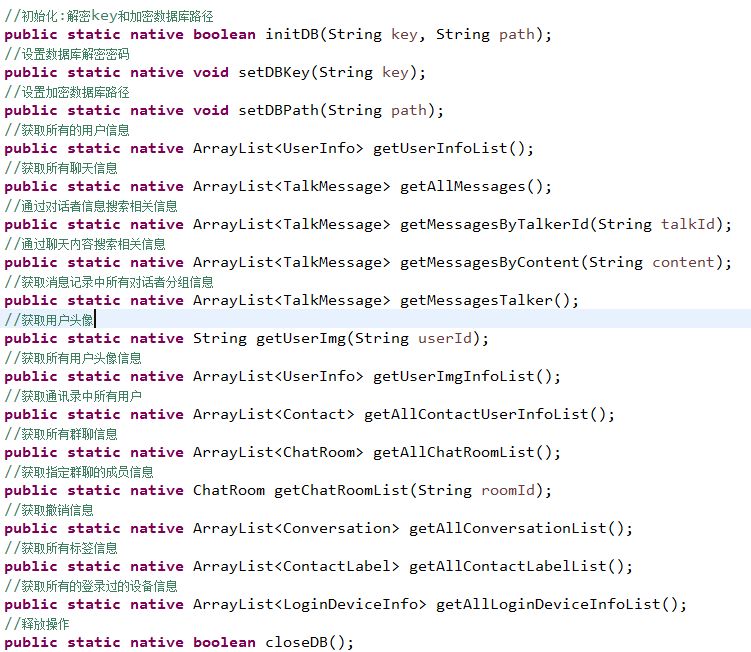Click the initDB method name
Viewport: 751px width, 652px height.
(x=292, y=34)
